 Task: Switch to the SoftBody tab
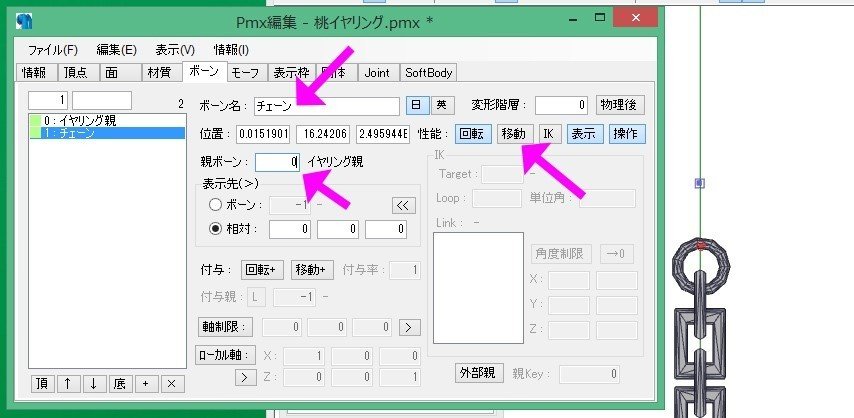[429, 72]
